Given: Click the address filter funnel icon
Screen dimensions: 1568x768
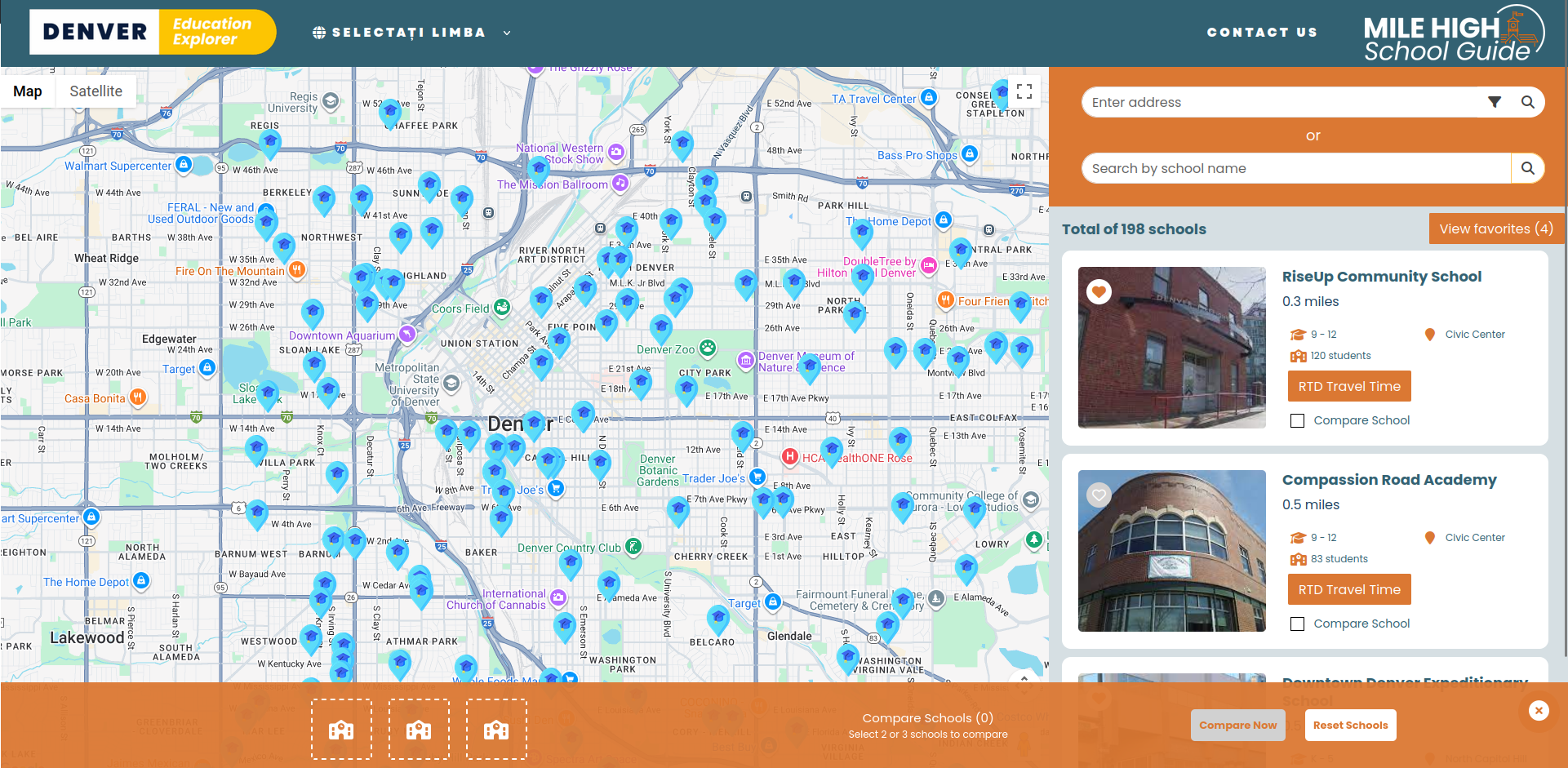Looking at the screenshot, I should click(1494, 102).
